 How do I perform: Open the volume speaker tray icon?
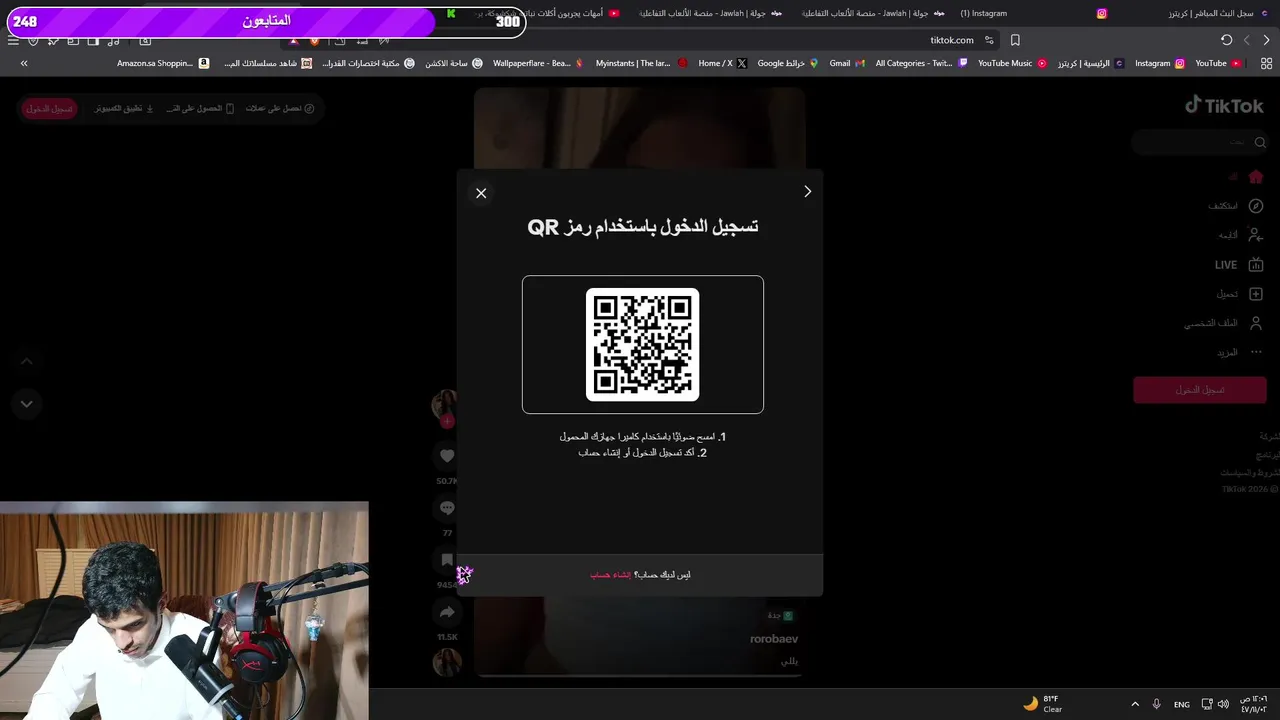pos(1225,704)
